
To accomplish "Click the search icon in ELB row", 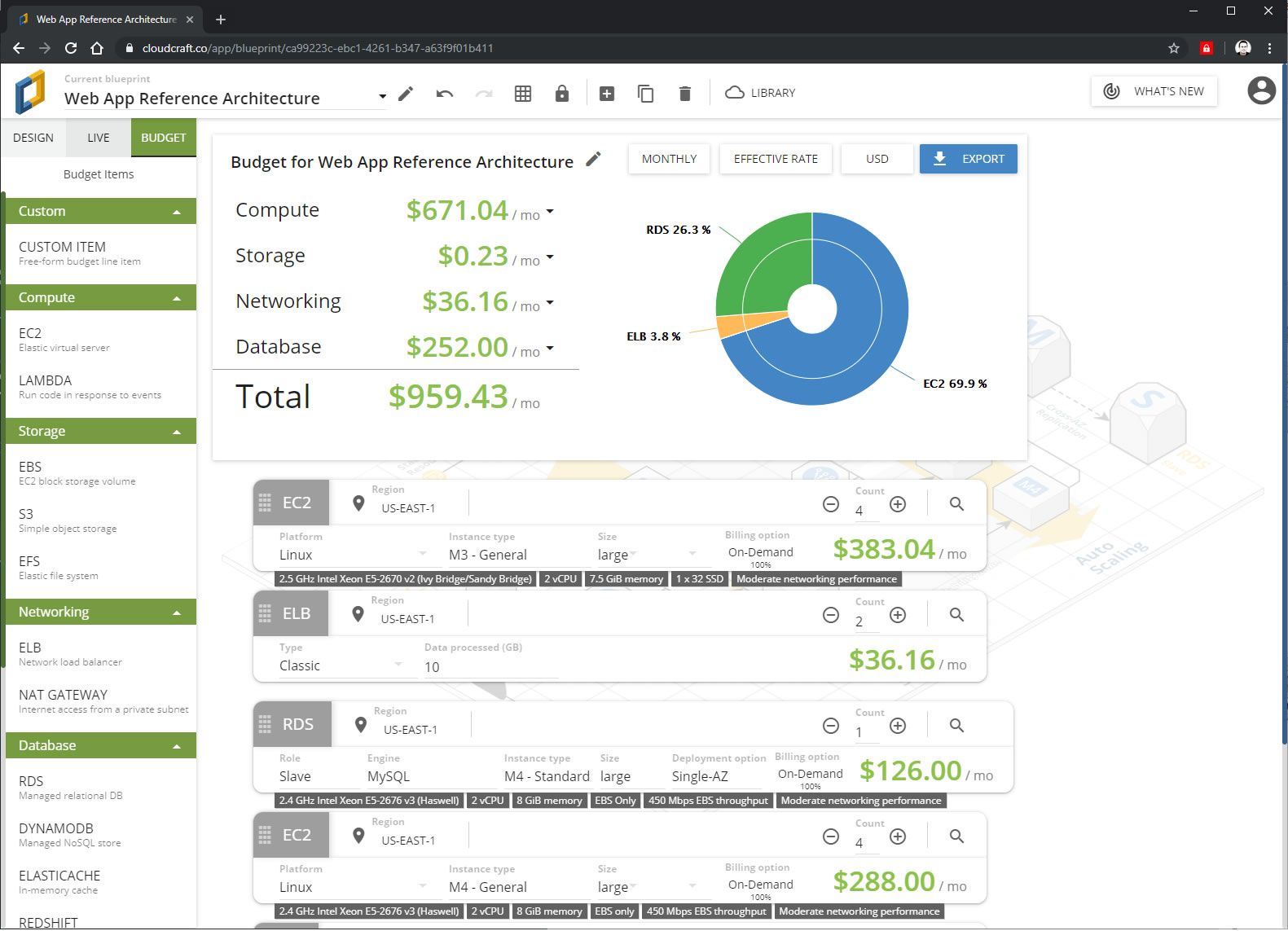I will tap(957, 615).
